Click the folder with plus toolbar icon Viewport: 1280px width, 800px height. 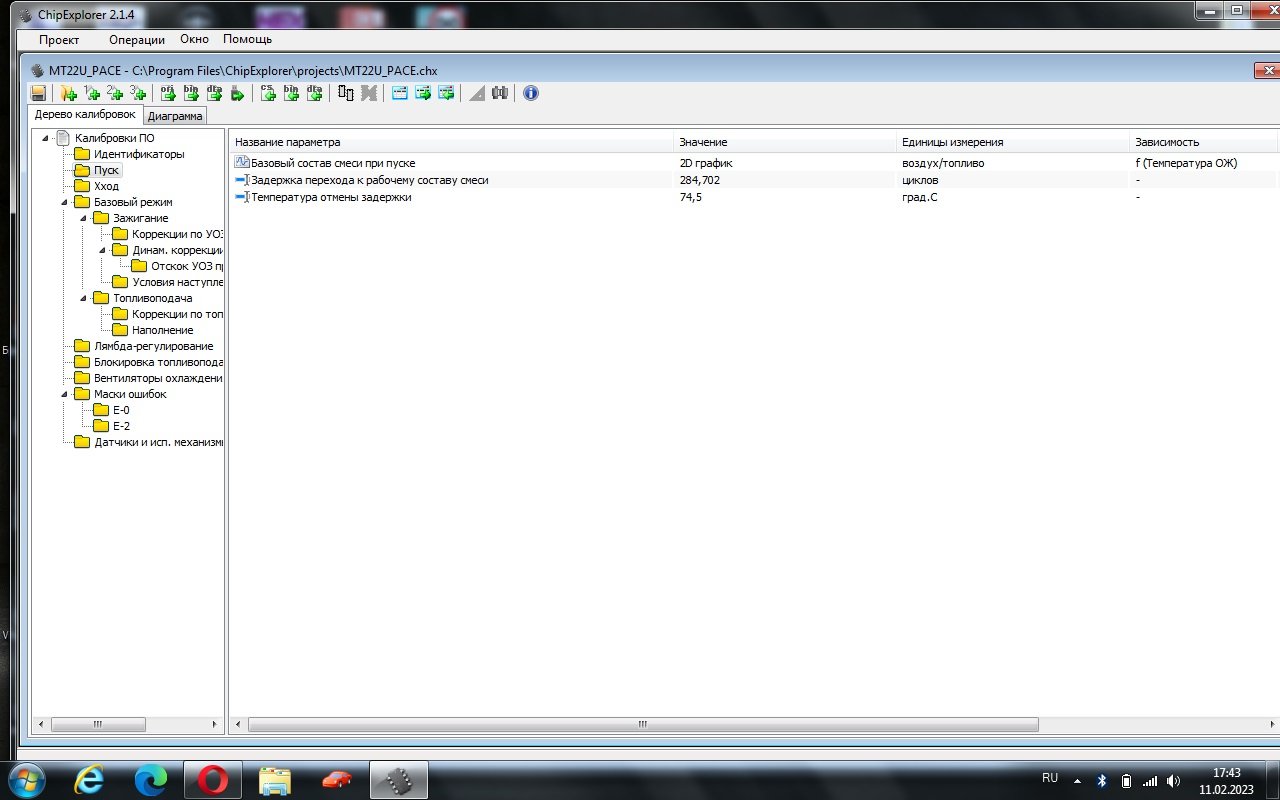tap(68, 93)
